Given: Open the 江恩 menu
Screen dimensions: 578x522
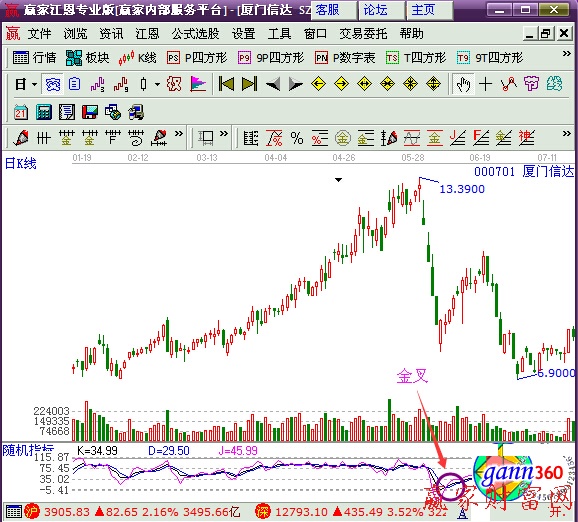Looking at the screenshot, I should tap(147, 34).
